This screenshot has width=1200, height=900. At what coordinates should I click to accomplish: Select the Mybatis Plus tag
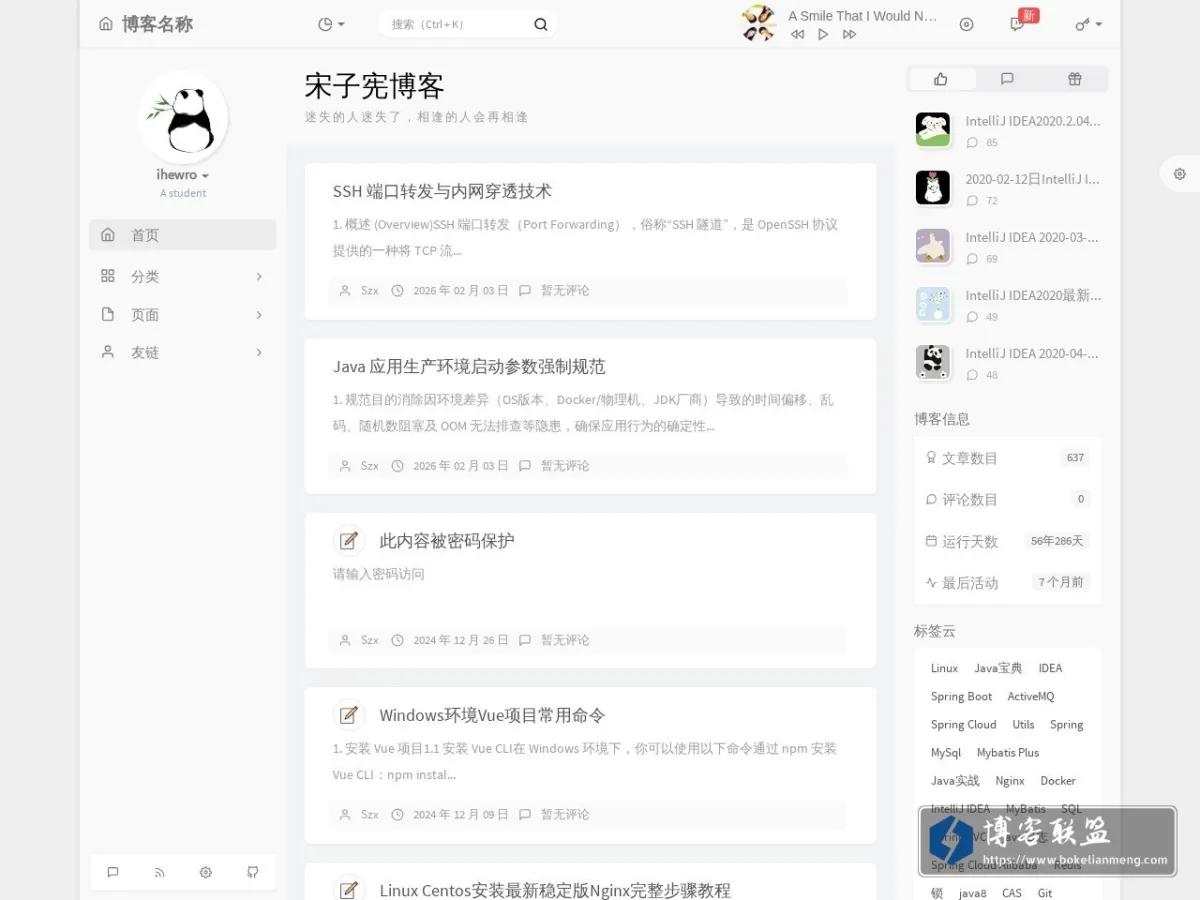point(1008,752)
